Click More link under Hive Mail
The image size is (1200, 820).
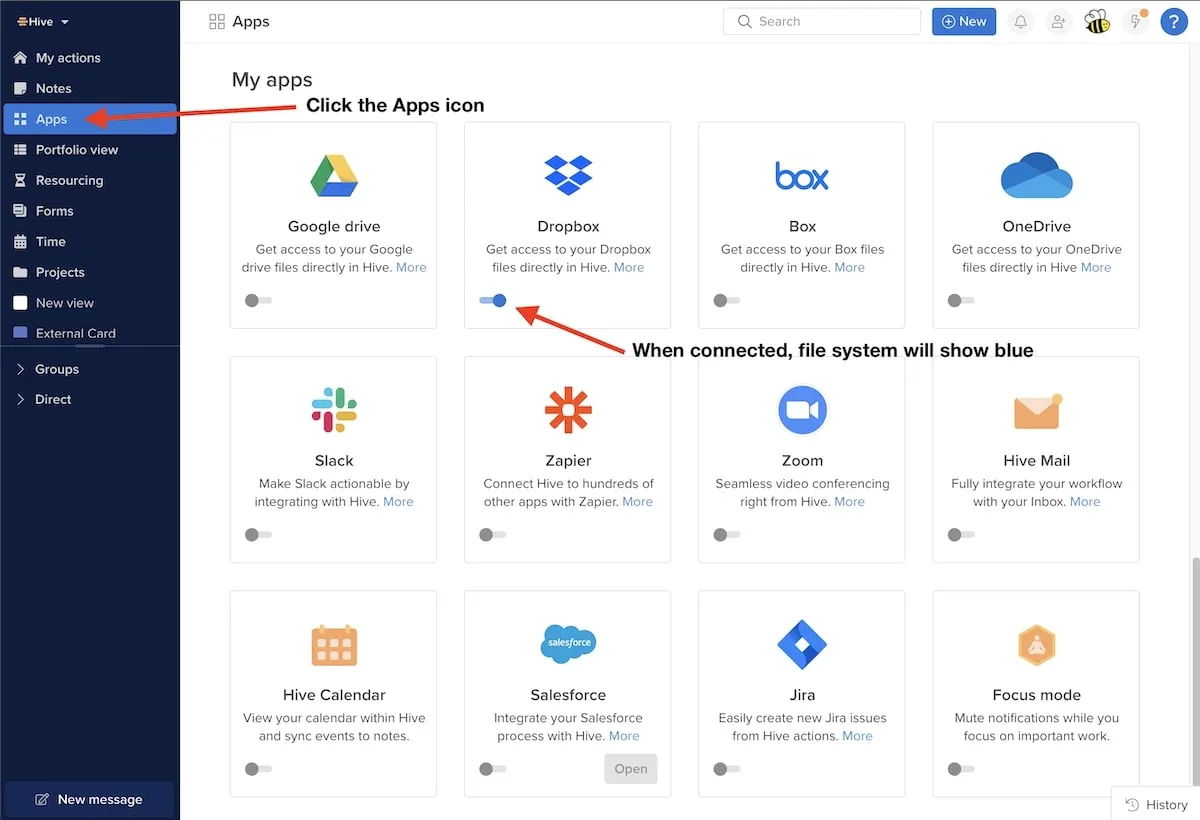(x=1085, y=502)
